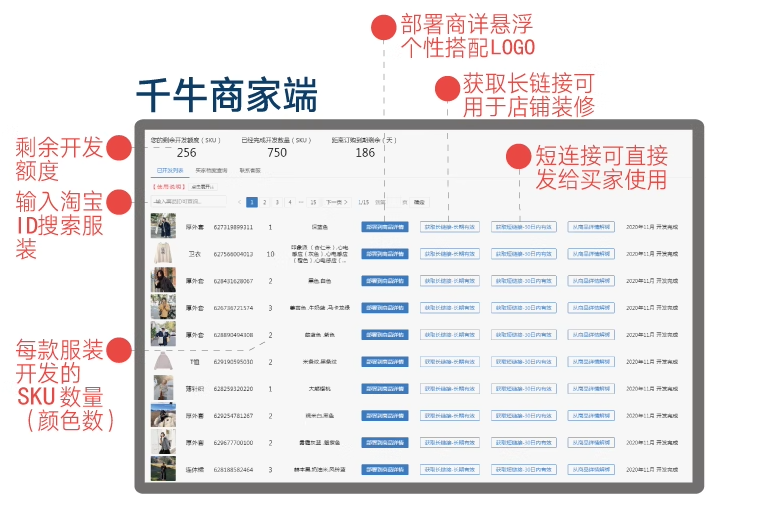Open the T恤 product thumbnail
The image size is (775, 525).
click(x=163, y=361)
